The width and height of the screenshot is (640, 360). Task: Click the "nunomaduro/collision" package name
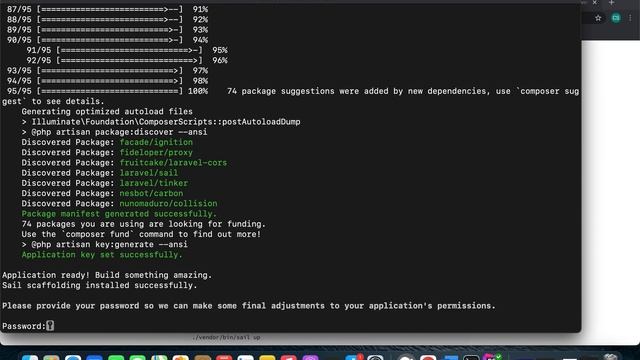point(168,203)
